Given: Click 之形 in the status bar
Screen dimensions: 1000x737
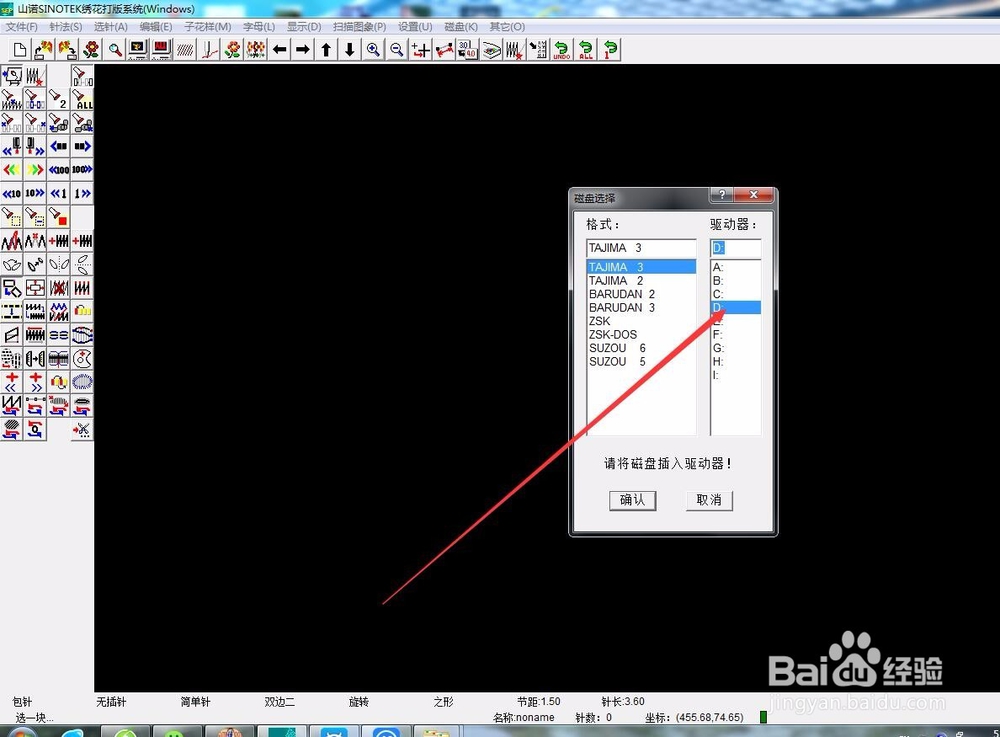Looking at the screenshot, I should point(443,702).
